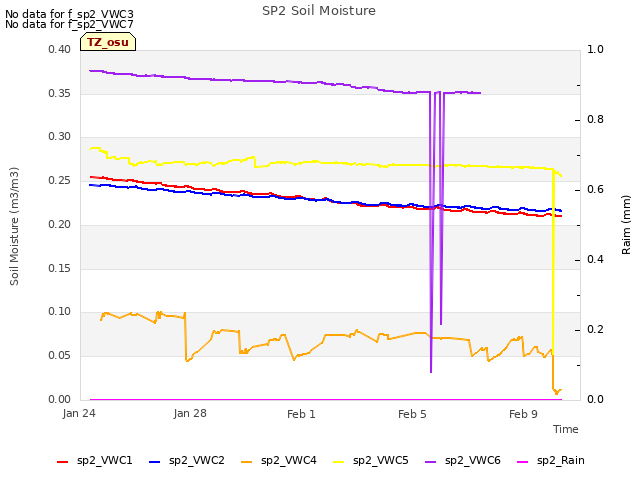Click the orange VWC4 sharp drop at Jan 28
Screen dimensions: 640x480
pyautogui.click(x=185, y=337)
